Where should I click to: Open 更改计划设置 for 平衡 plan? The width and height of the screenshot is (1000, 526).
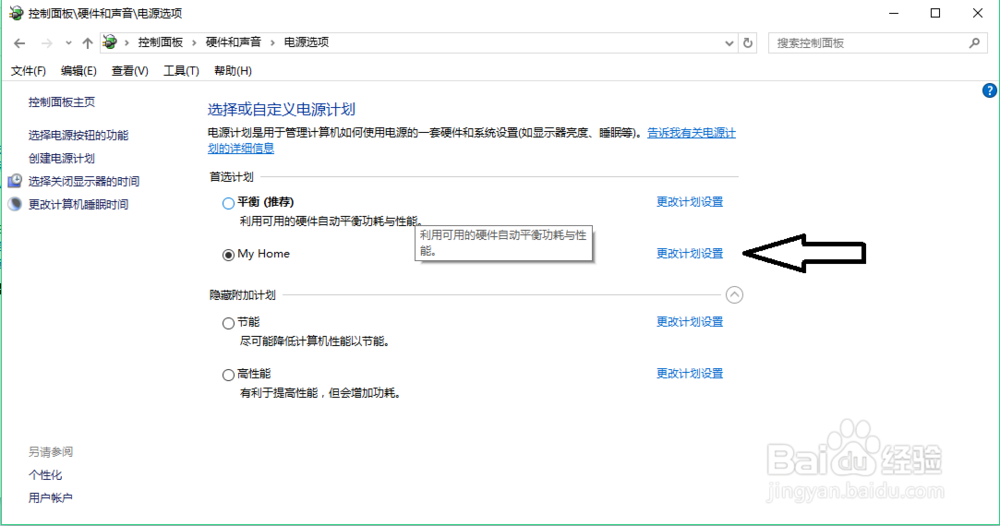(690, 202)
